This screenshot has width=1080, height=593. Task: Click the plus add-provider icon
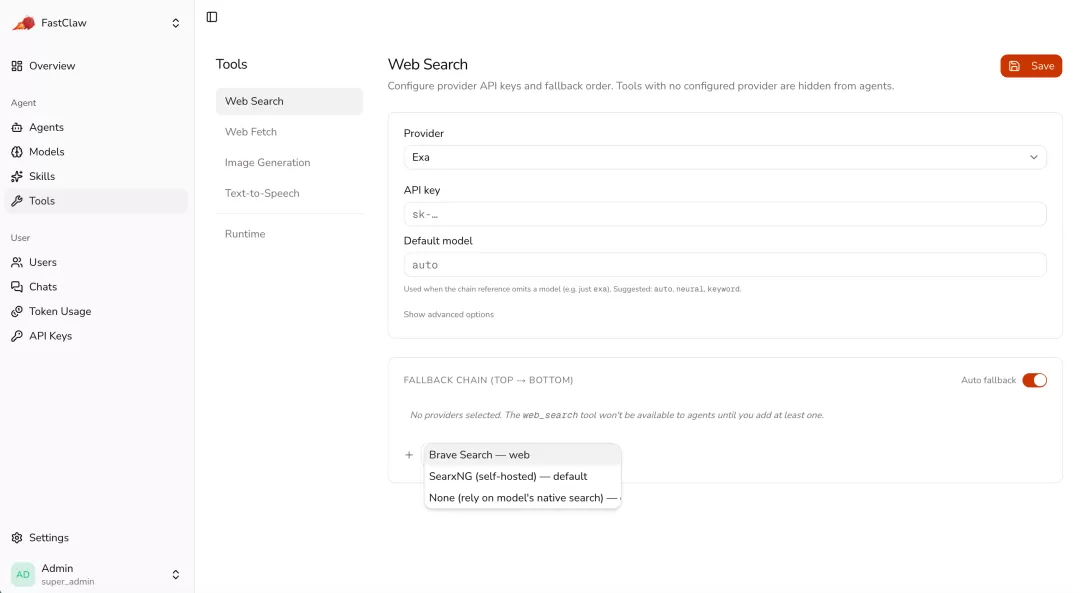click(x=409, y=455)
